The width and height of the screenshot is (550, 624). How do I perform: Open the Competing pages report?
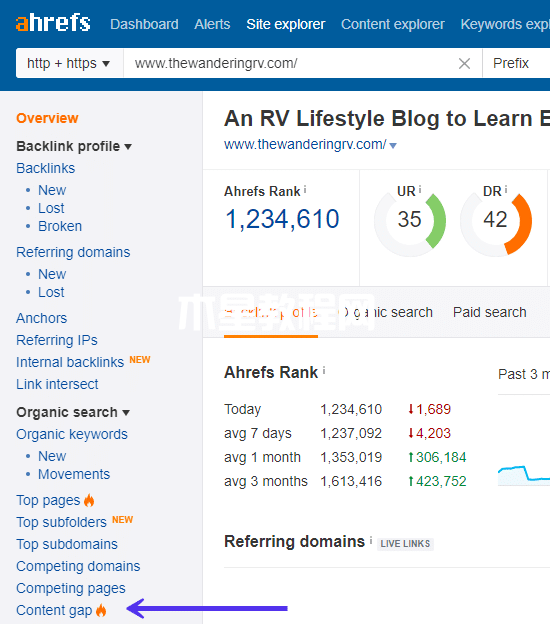coord(70,588)
